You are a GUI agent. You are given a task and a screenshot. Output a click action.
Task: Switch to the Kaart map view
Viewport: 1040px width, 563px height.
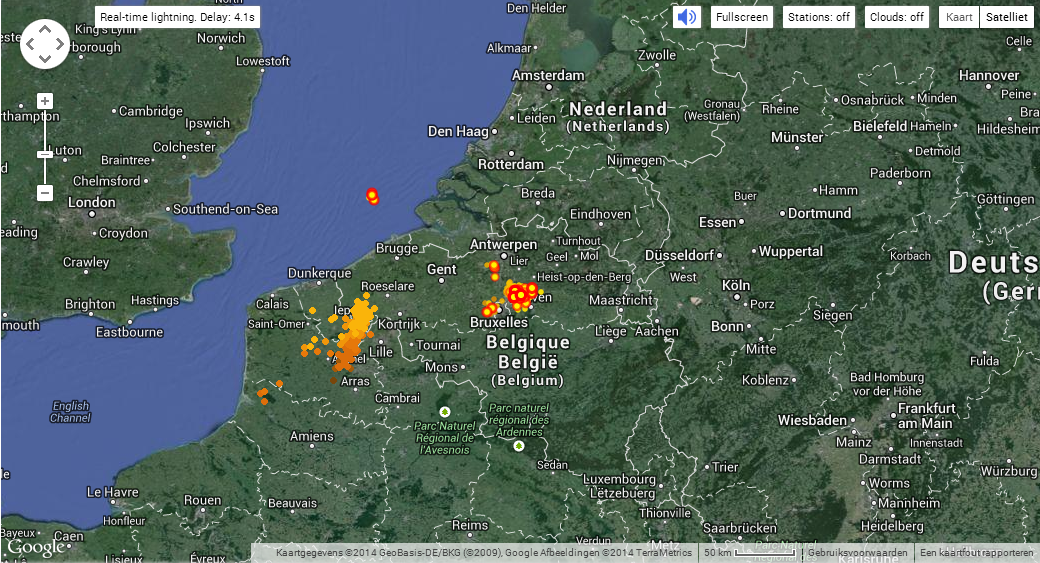[x=959, y=17]
